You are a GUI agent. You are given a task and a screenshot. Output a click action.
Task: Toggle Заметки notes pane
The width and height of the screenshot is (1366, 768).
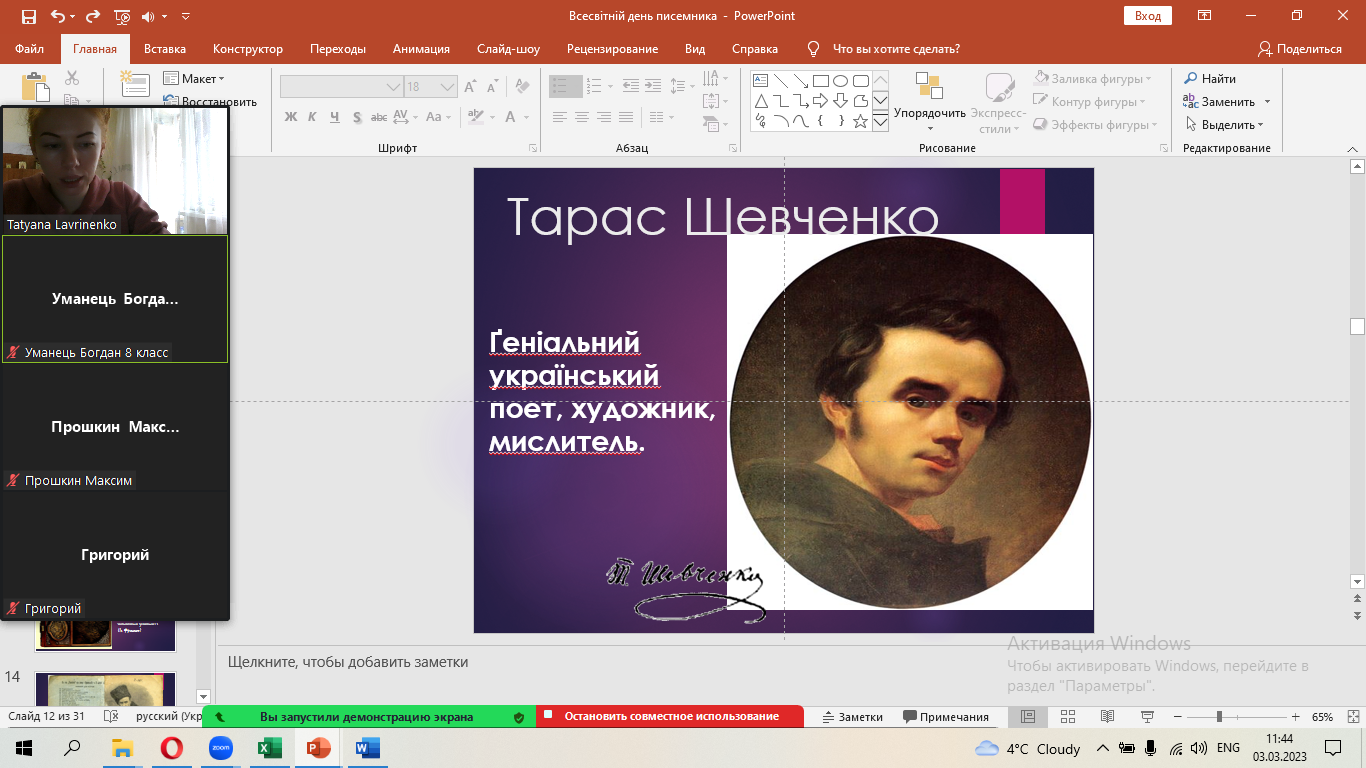[x=853, y=717]
